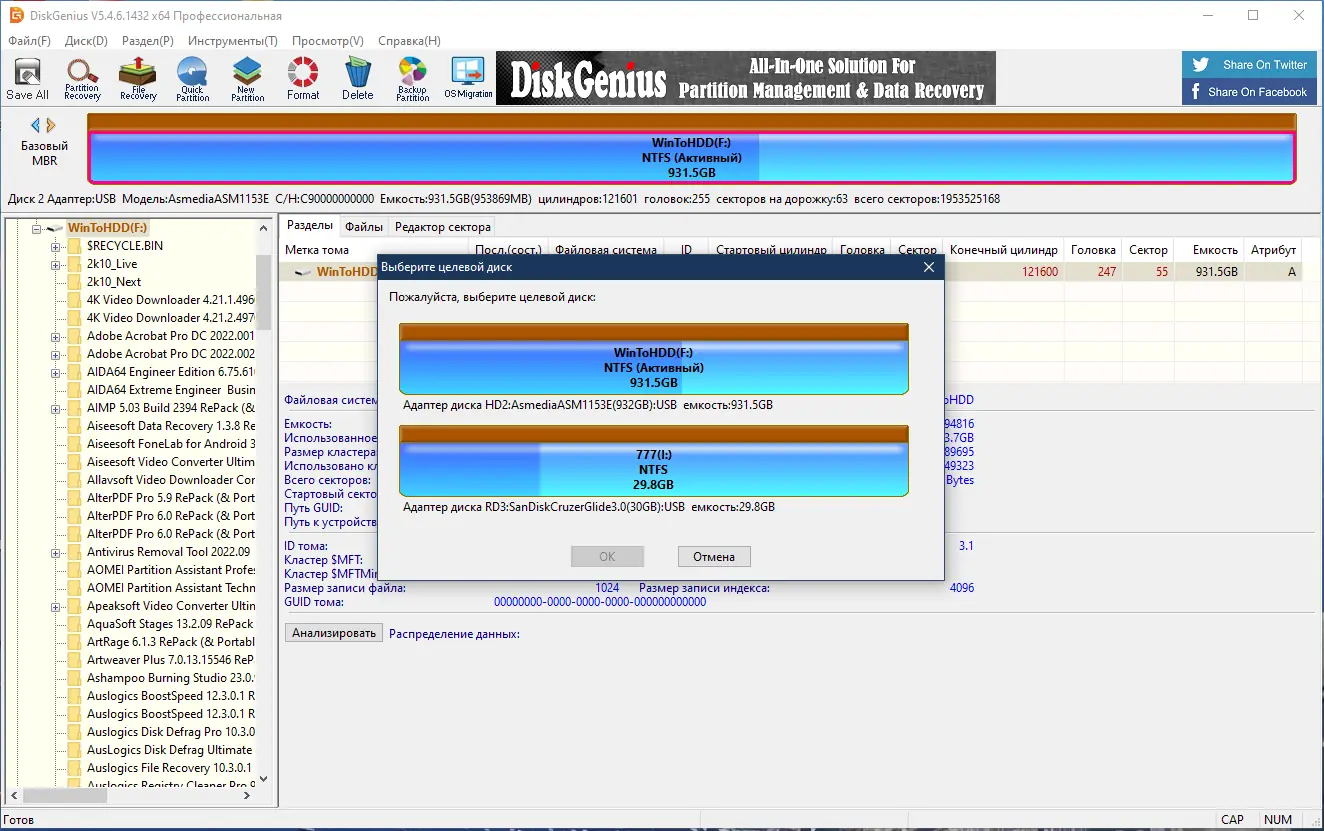Switch to the Файлы tab
The width and height of the screenshot is (1324, 831).
coord(364,227)
